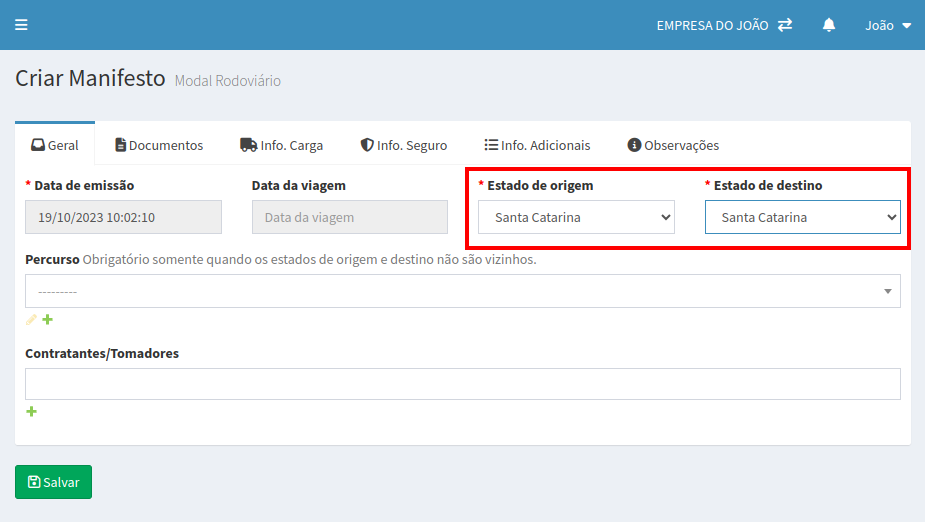
Task: Click the pencil edit icon under Percurso
Action: tap(31, 320)
